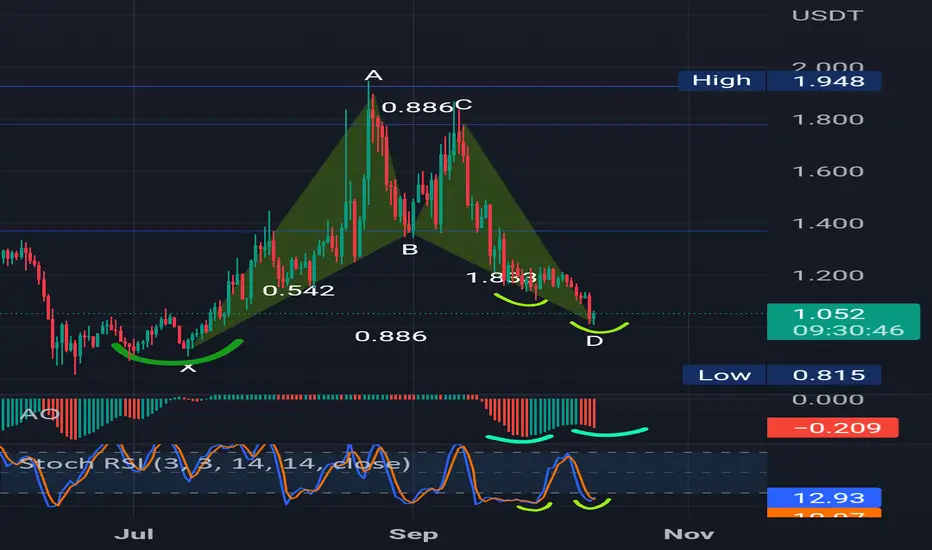Click the High price label
Viewport: 932px width, 550px height.
[x=722, y=81]
